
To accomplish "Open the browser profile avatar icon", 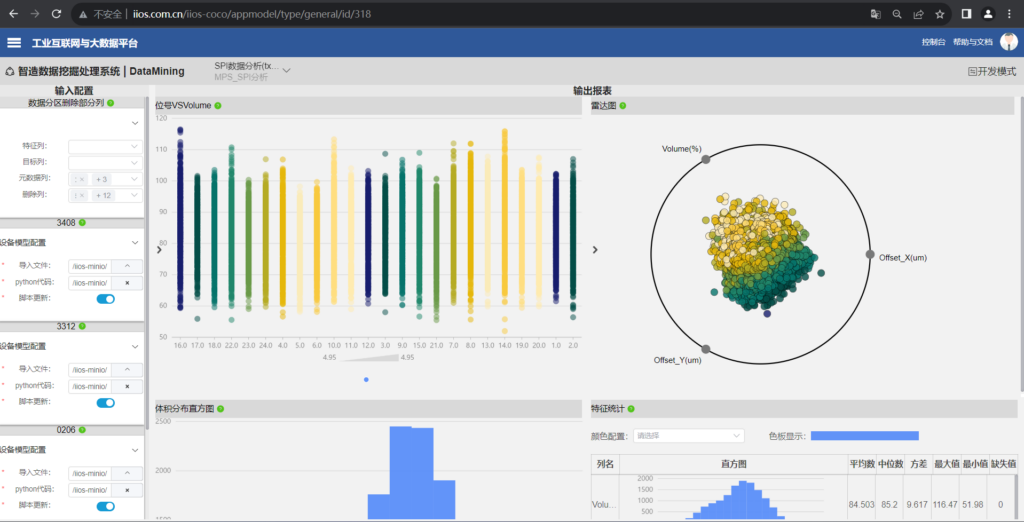I will click(x=988, y=14).
